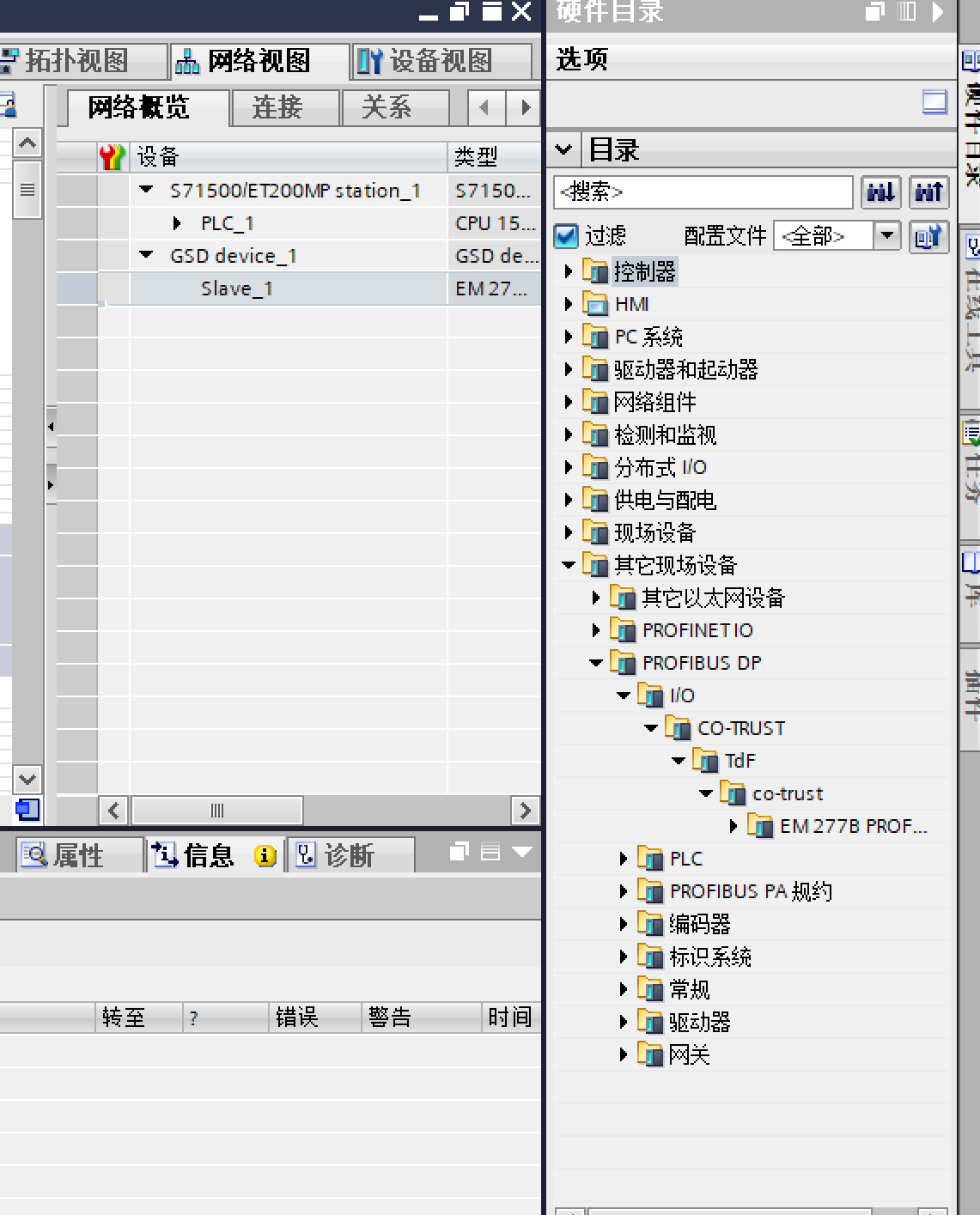Screen dimensions: 980x1215
Task: Collapse the I/O folder
Action: coord(623,696)
